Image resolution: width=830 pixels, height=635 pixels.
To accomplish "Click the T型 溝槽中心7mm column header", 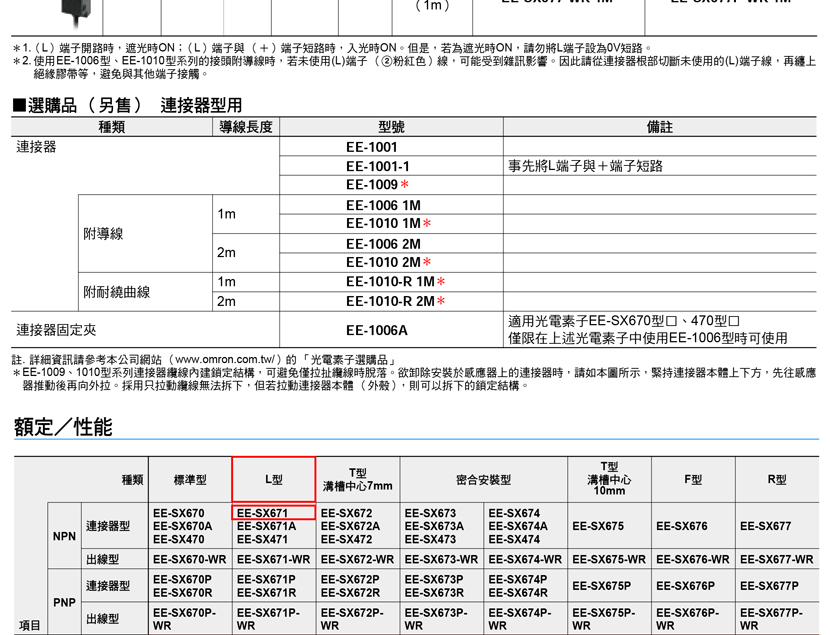I will click(358, 479).
